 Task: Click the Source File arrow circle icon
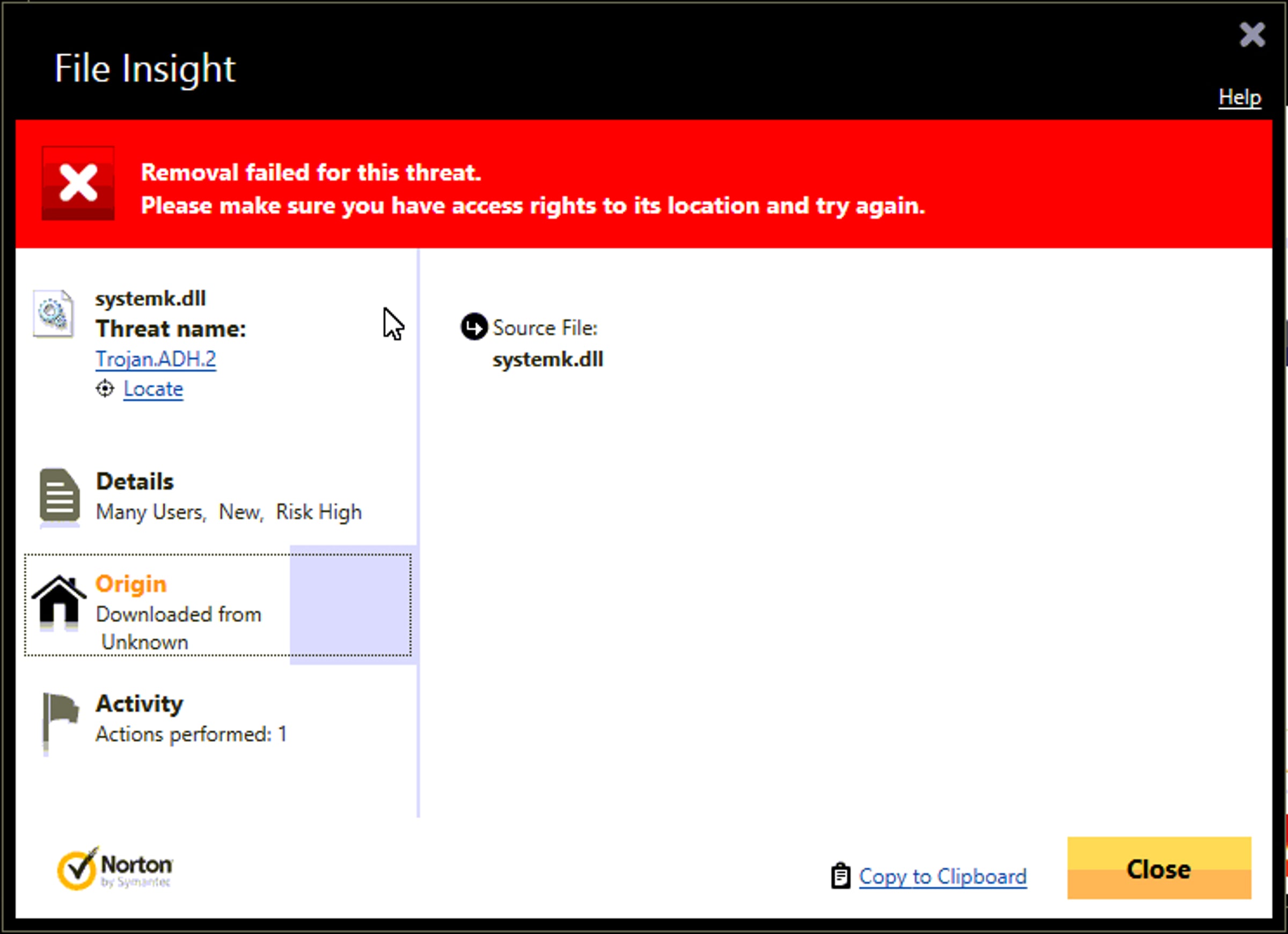474,327
